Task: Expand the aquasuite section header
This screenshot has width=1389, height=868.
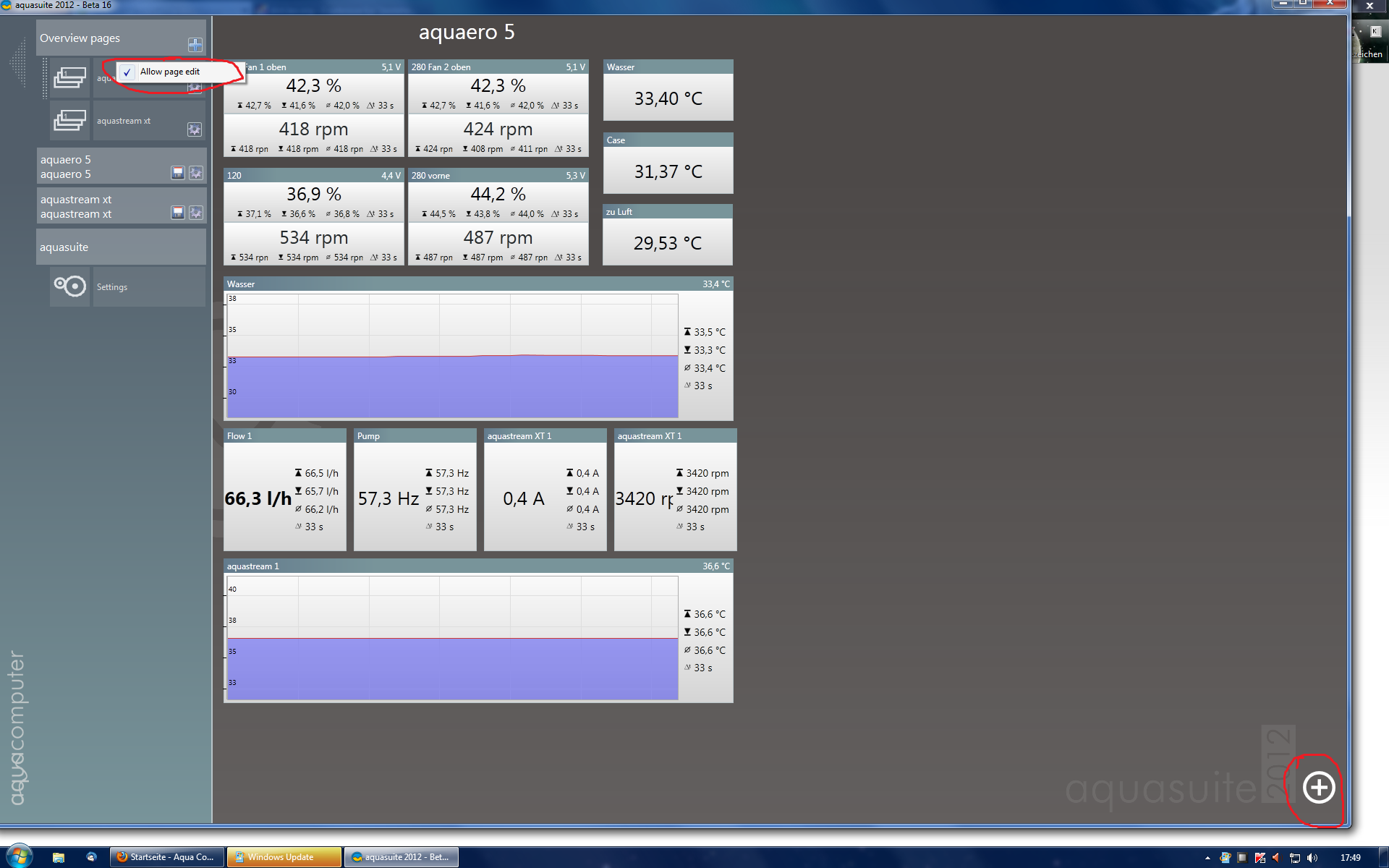Action: tap(121, 247)
